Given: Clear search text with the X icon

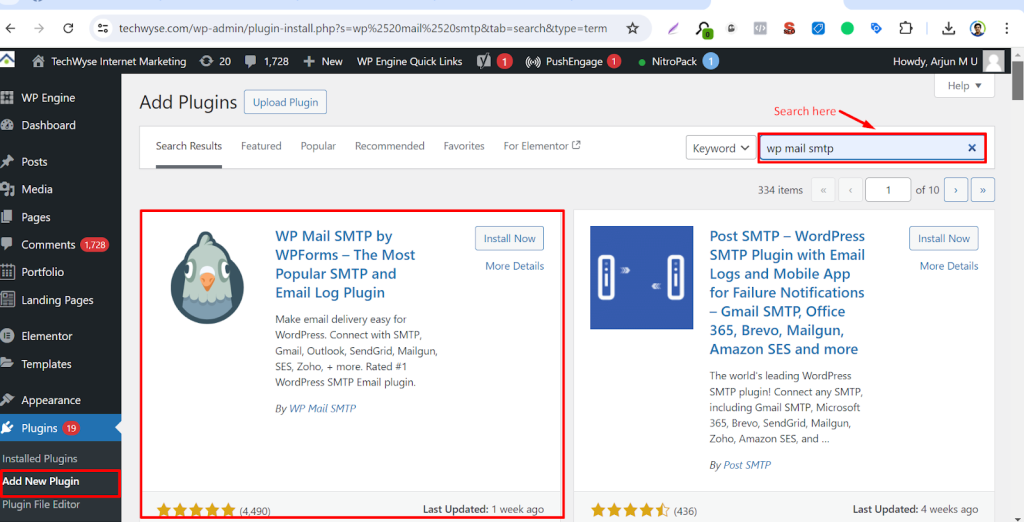Looking at the screenshot, I should 971,148.
